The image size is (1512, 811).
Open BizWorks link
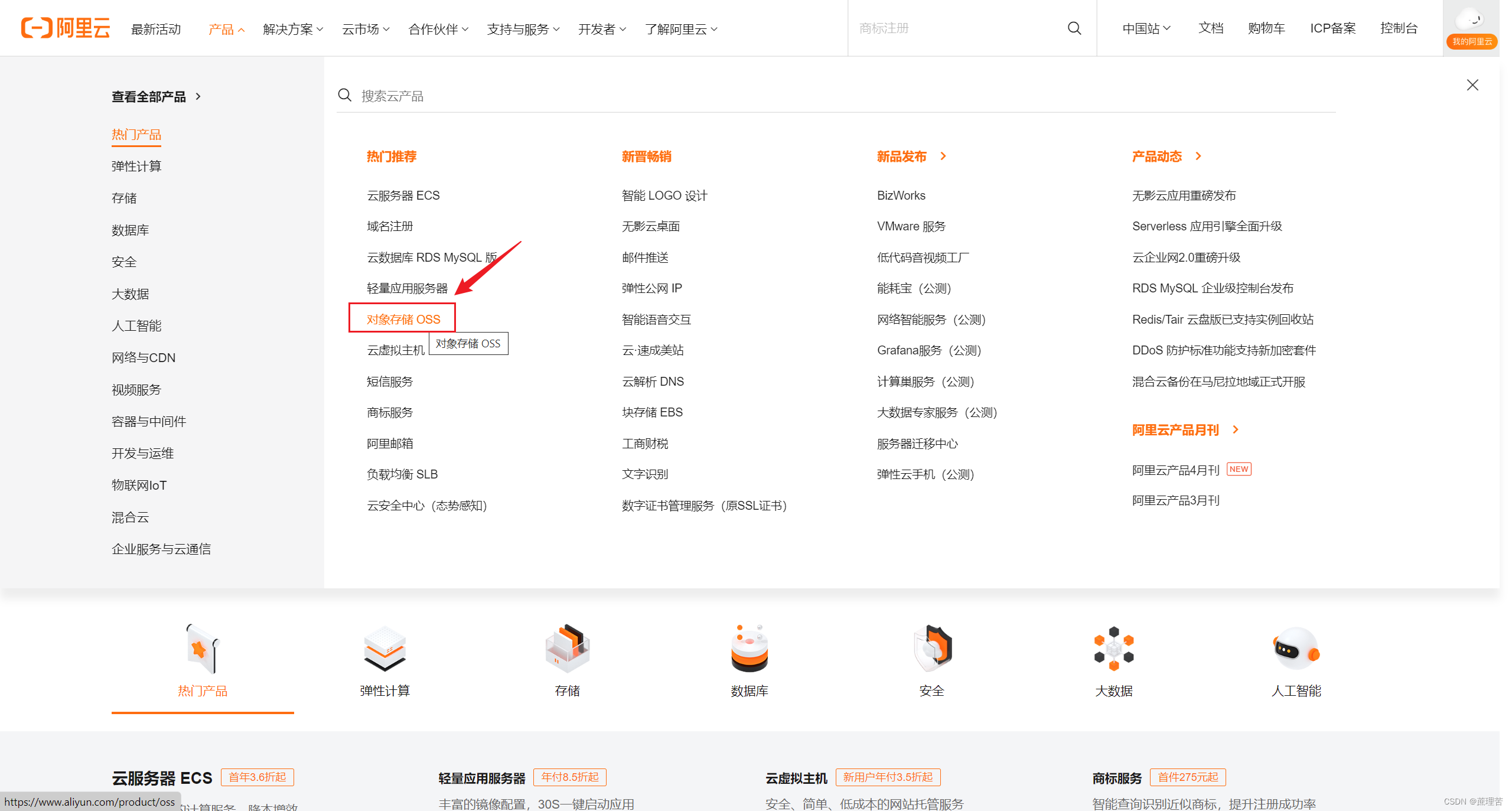[901, 195]
